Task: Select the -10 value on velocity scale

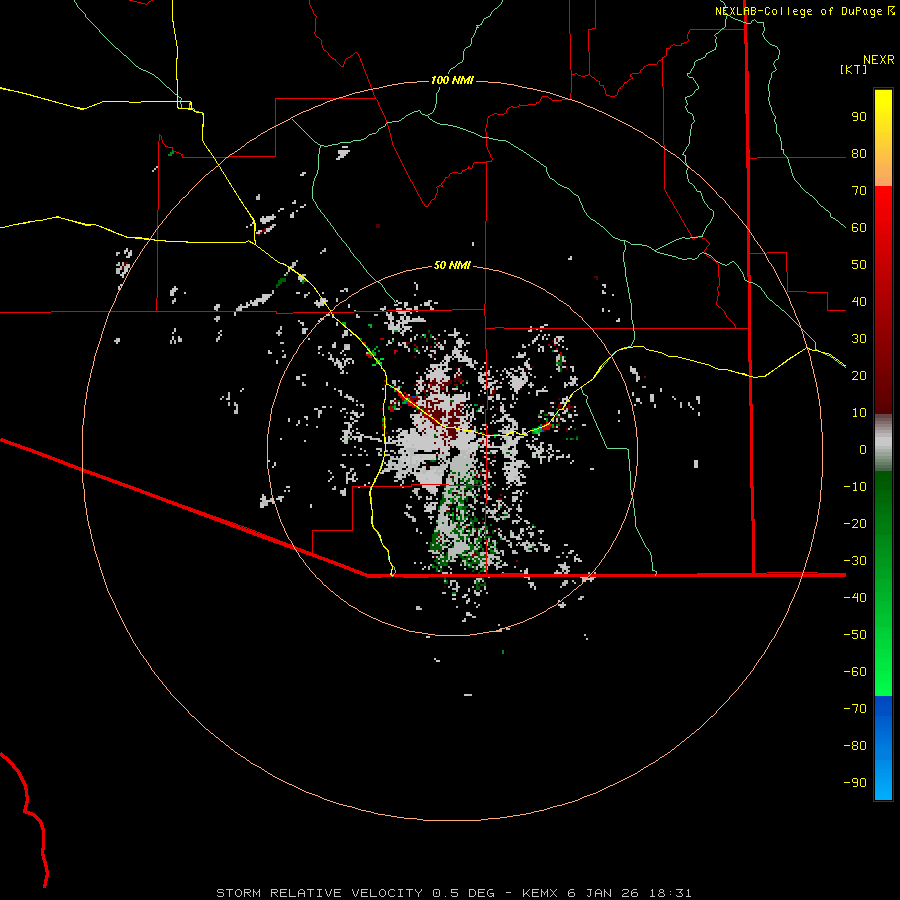Action: click(855, 487)
